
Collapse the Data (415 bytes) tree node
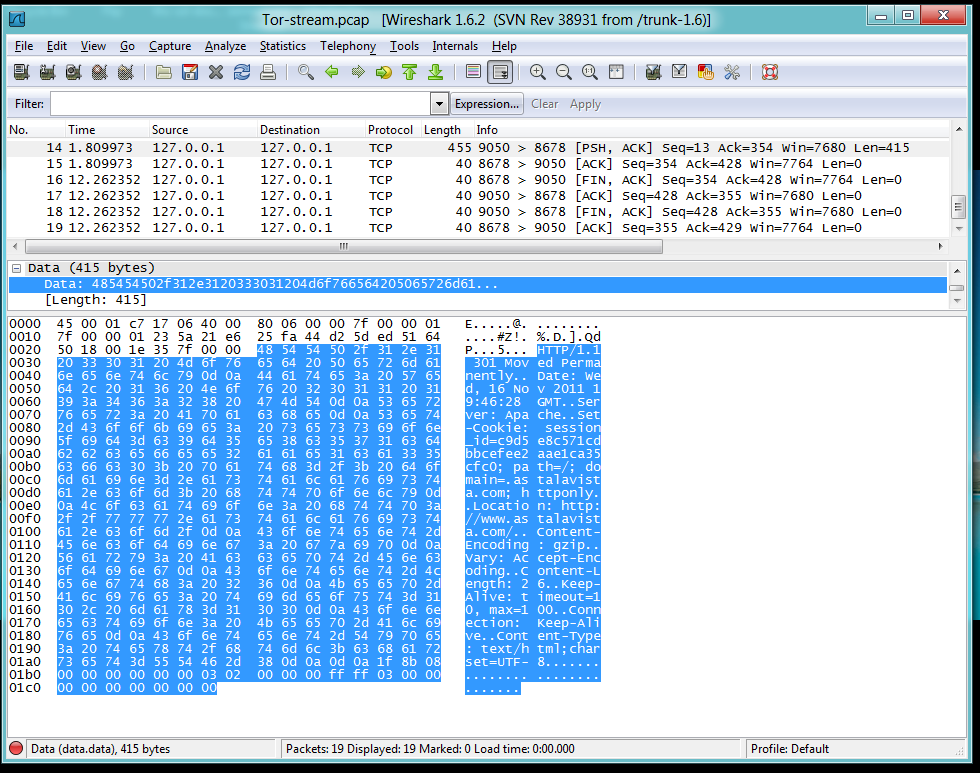pyautogui.click(x=17, y=268)
